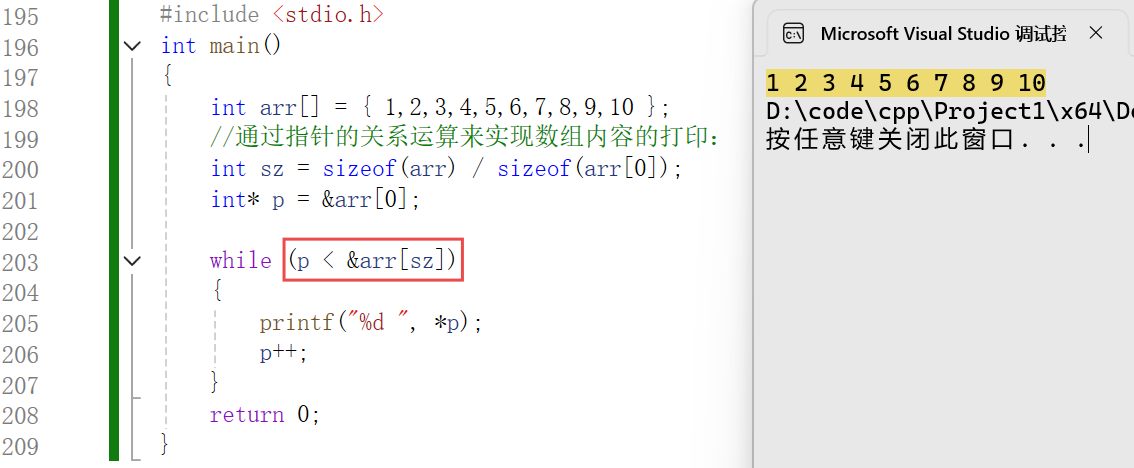Click line number 209
Image resolution: width=1134 pixels, height=468 pixels.
click(x=20, y=446)
